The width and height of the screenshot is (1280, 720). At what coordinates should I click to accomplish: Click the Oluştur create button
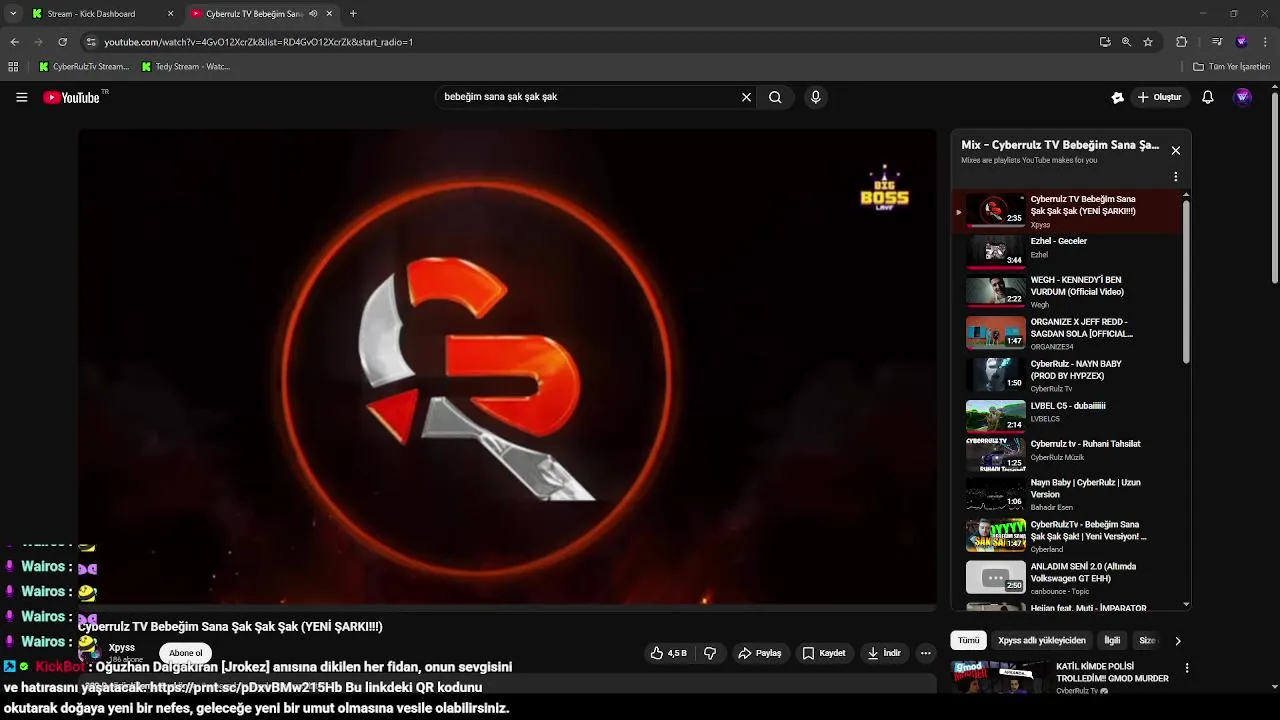coord(1159,97)
